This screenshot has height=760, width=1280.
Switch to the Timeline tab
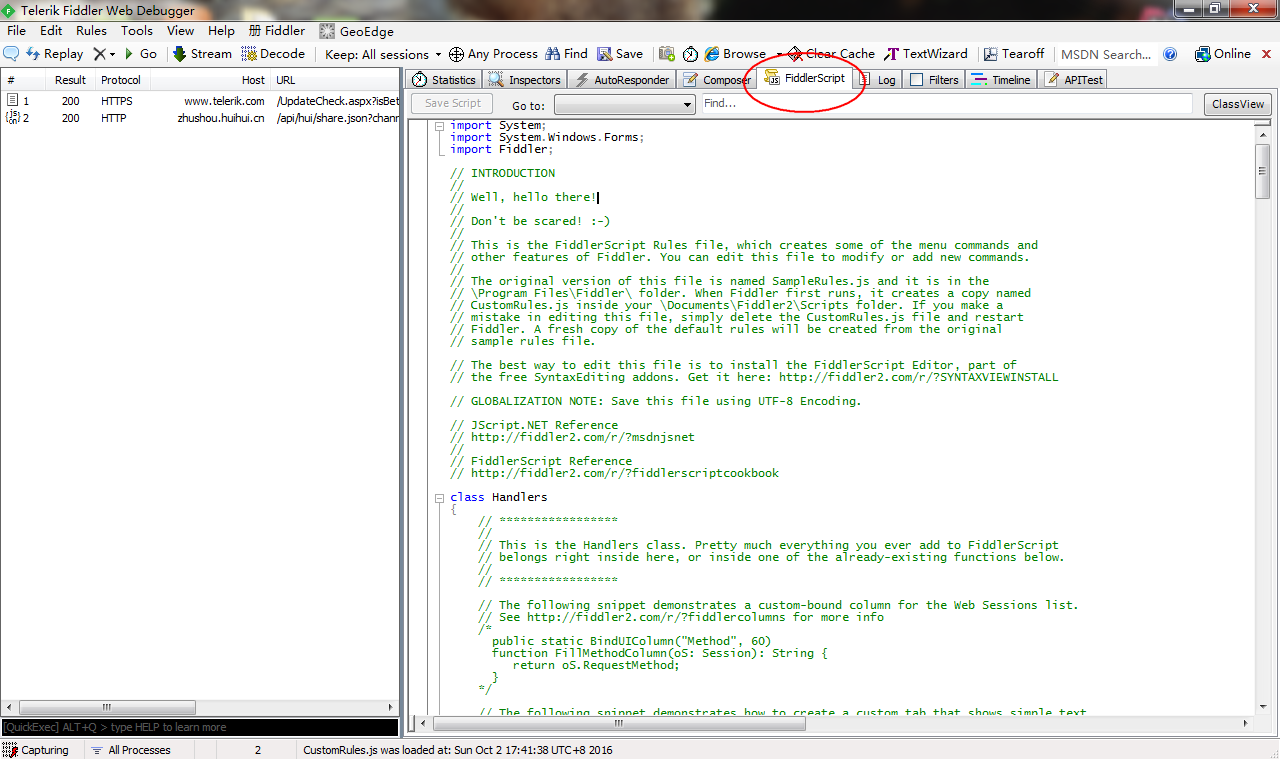point(1001,80)
